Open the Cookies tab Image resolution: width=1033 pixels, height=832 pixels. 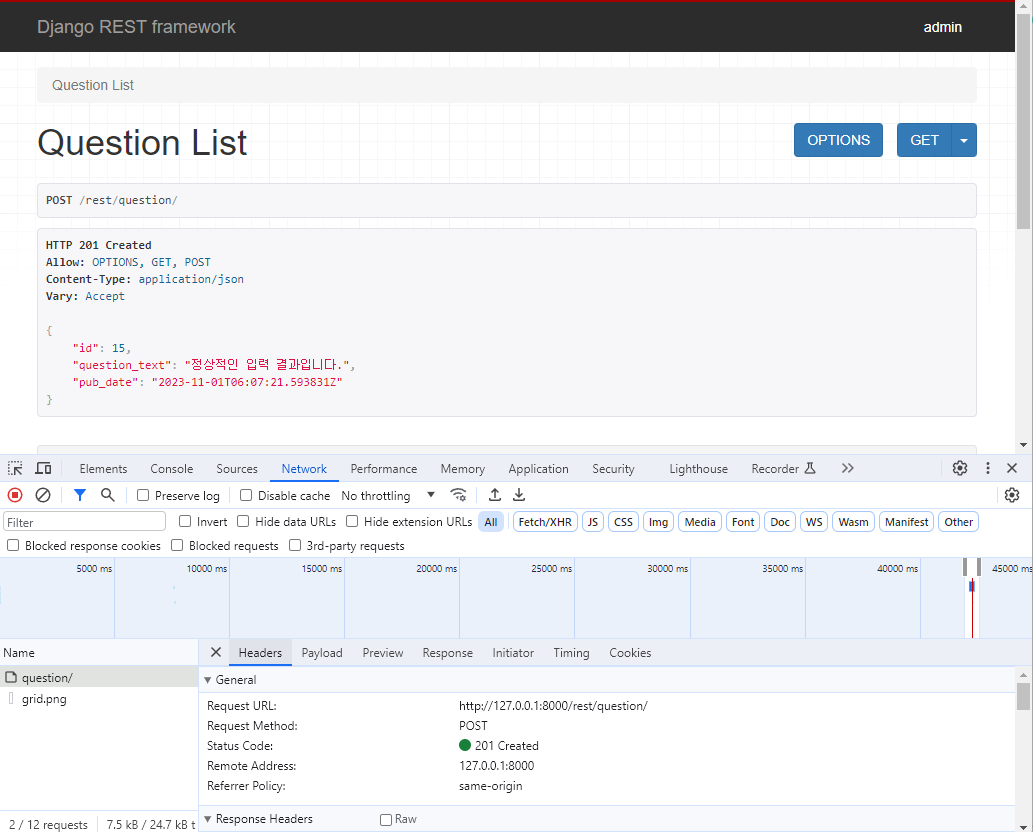coord(630,653)
